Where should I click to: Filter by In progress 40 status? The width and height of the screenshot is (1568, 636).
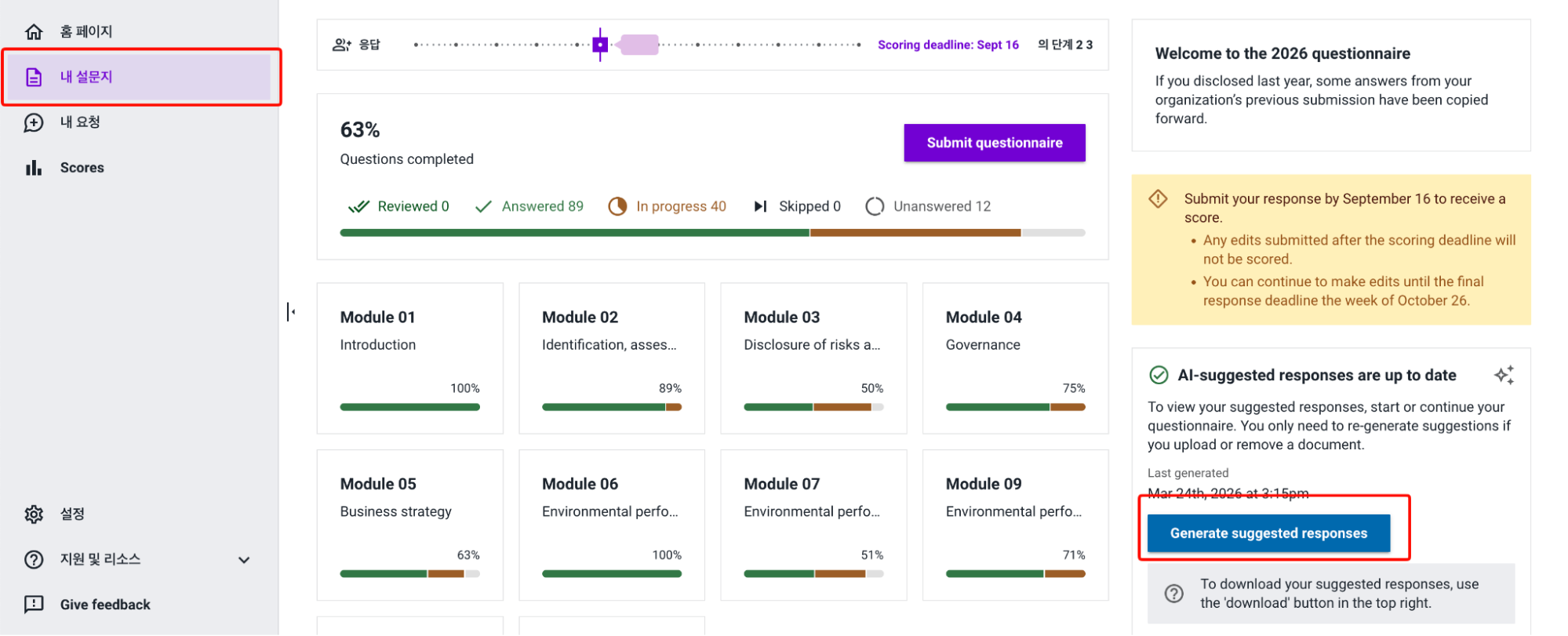tap(668, 206)
